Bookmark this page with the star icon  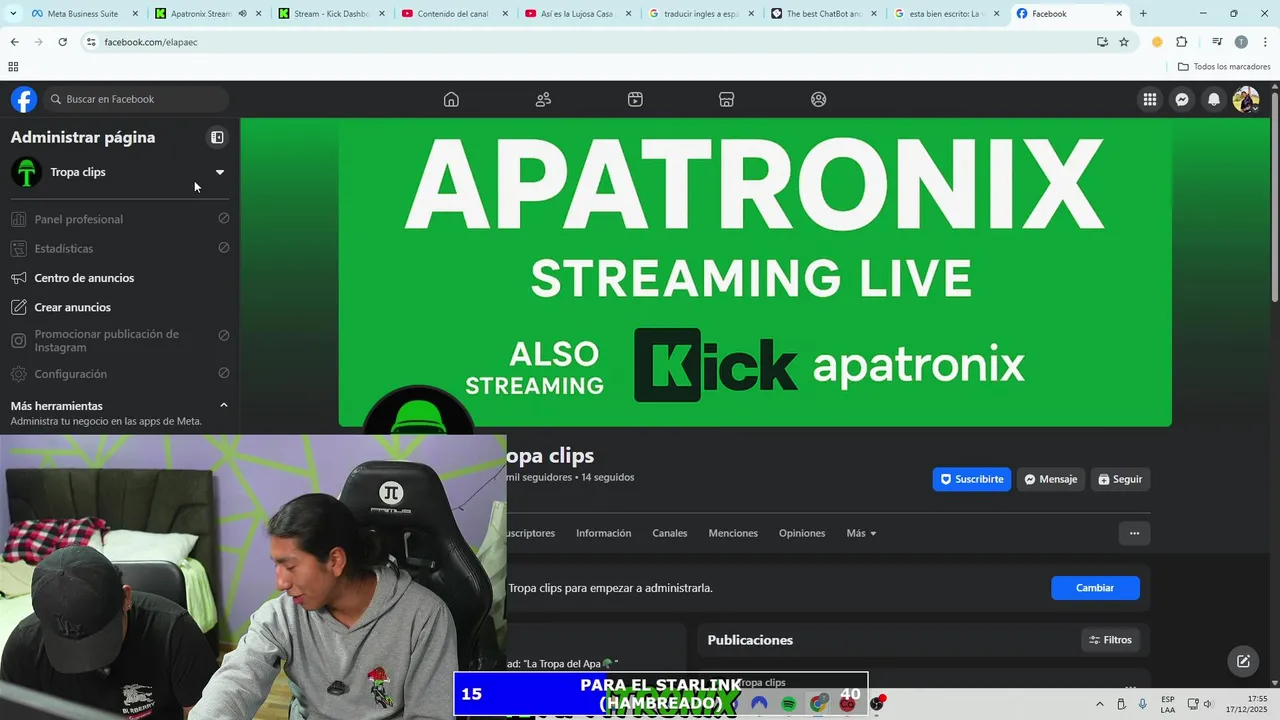click(1124, 42)
